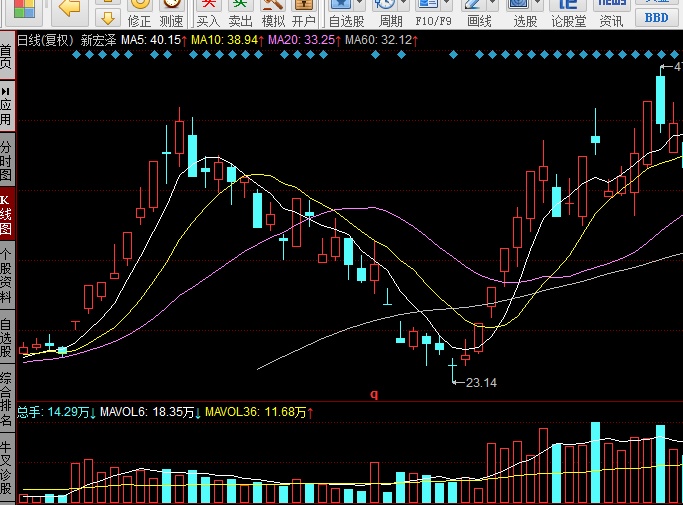Switch to the 首页 sidebar tab
Viewport: 683px width, 505px height.
coord(7,56)
